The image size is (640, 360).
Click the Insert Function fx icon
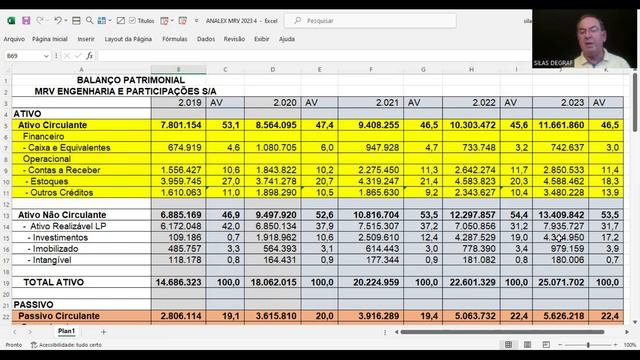pos(89,56)
